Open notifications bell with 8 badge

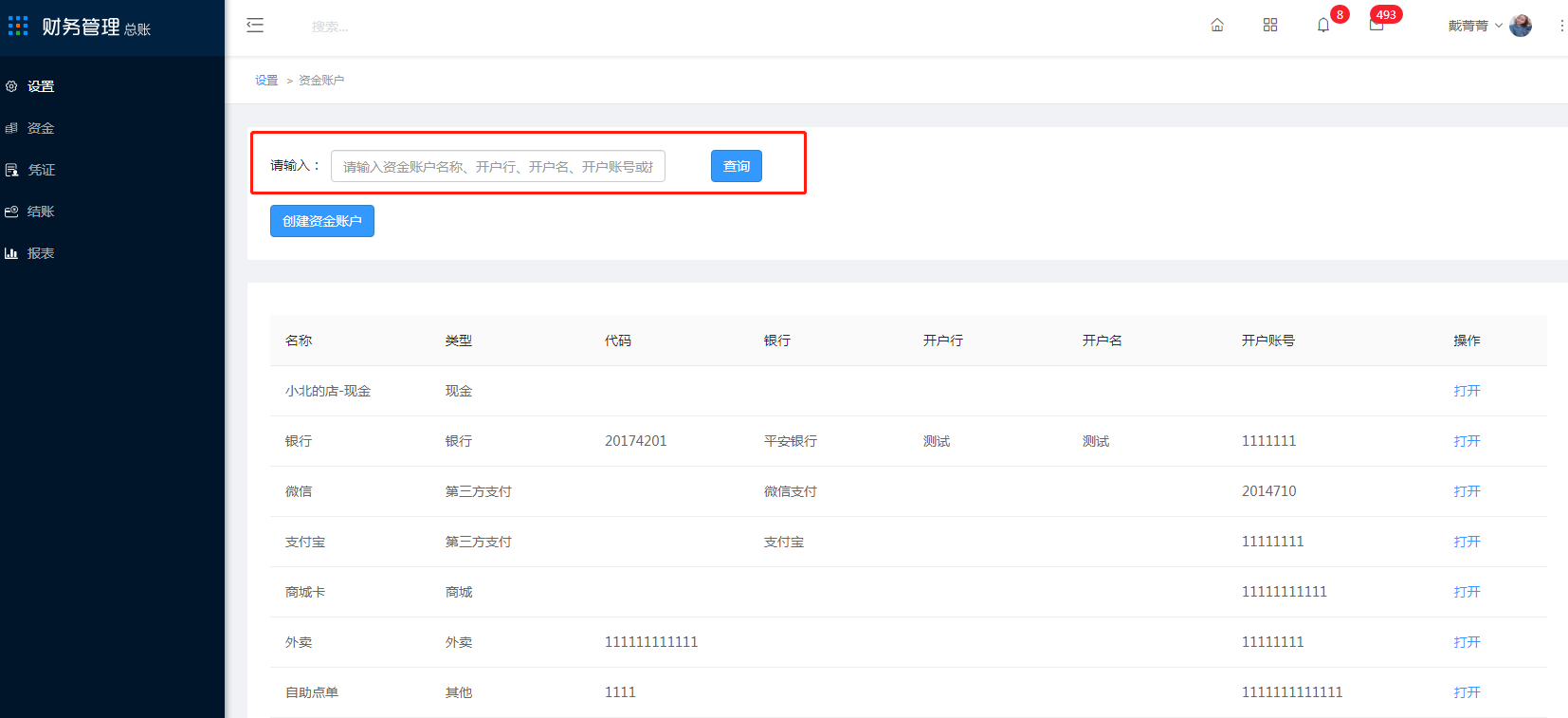[1323, 26]
